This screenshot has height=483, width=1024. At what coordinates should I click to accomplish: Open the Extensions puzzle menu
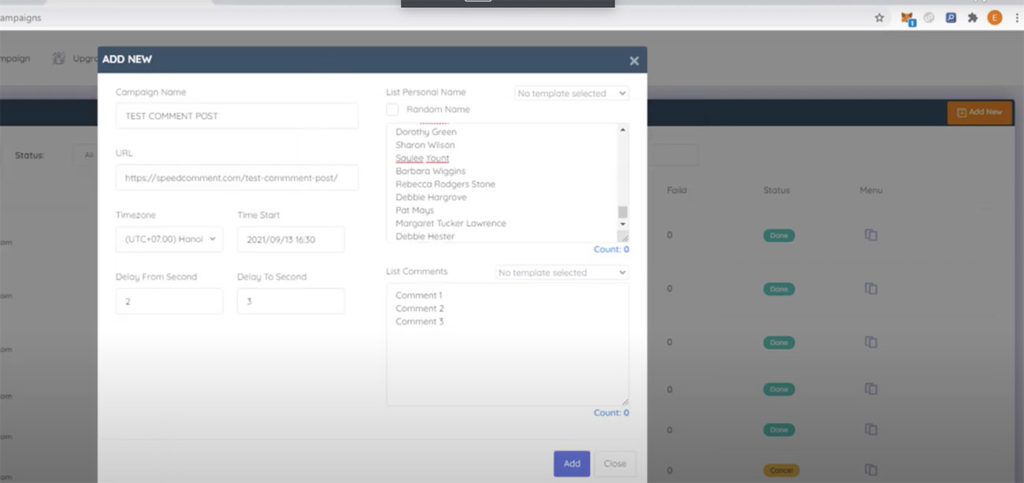pyautogui.click(x=972, y=18)
